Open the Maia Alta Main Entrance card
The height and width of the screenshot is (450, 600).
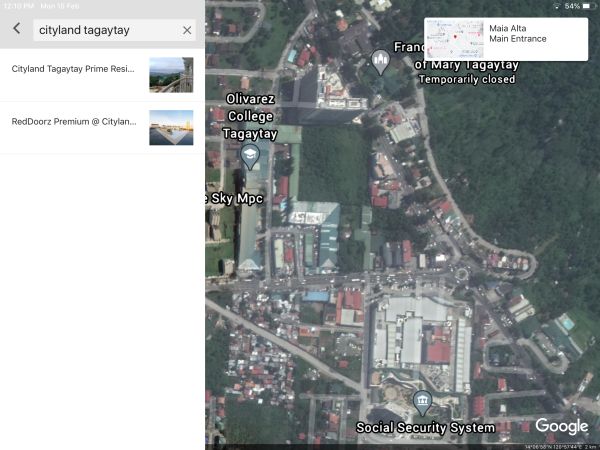506,39
